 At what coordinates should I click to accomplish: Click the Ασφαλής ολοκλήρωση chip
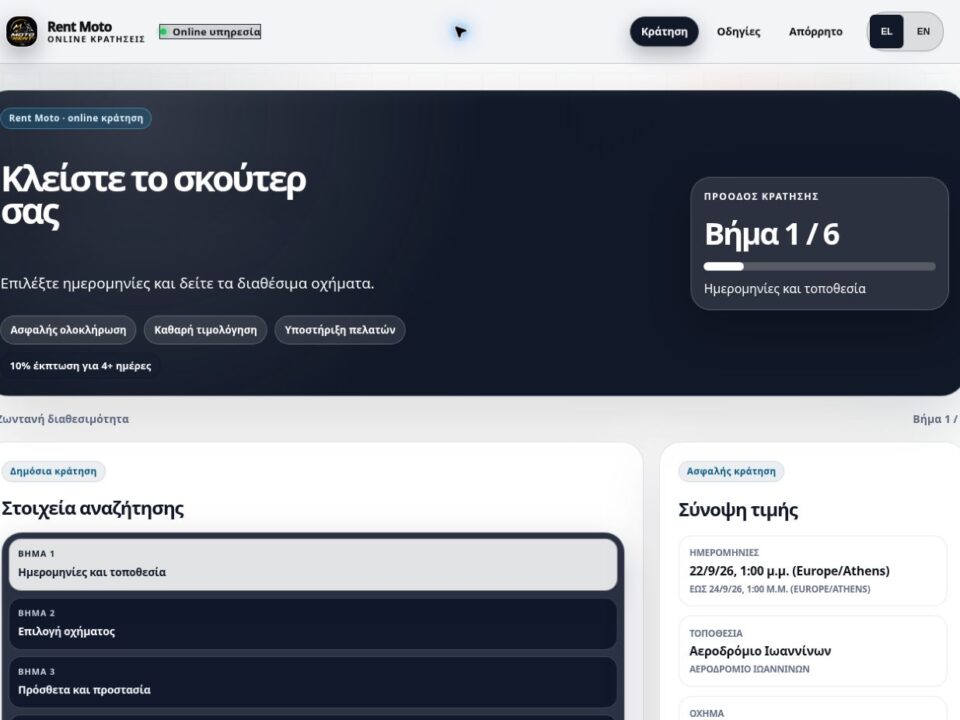click(x=68, y=330)
